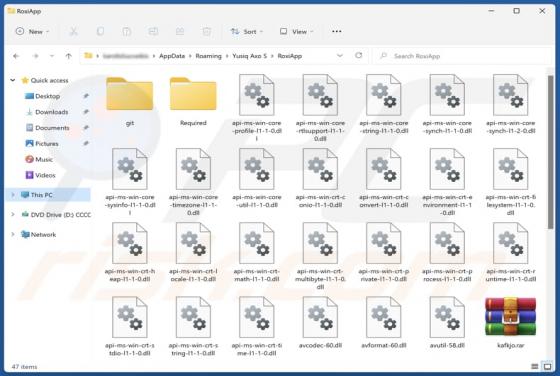Screen dimensions: 560x376
Task: Click the vertical scrollbar thumb
Action: pos(551,152)
